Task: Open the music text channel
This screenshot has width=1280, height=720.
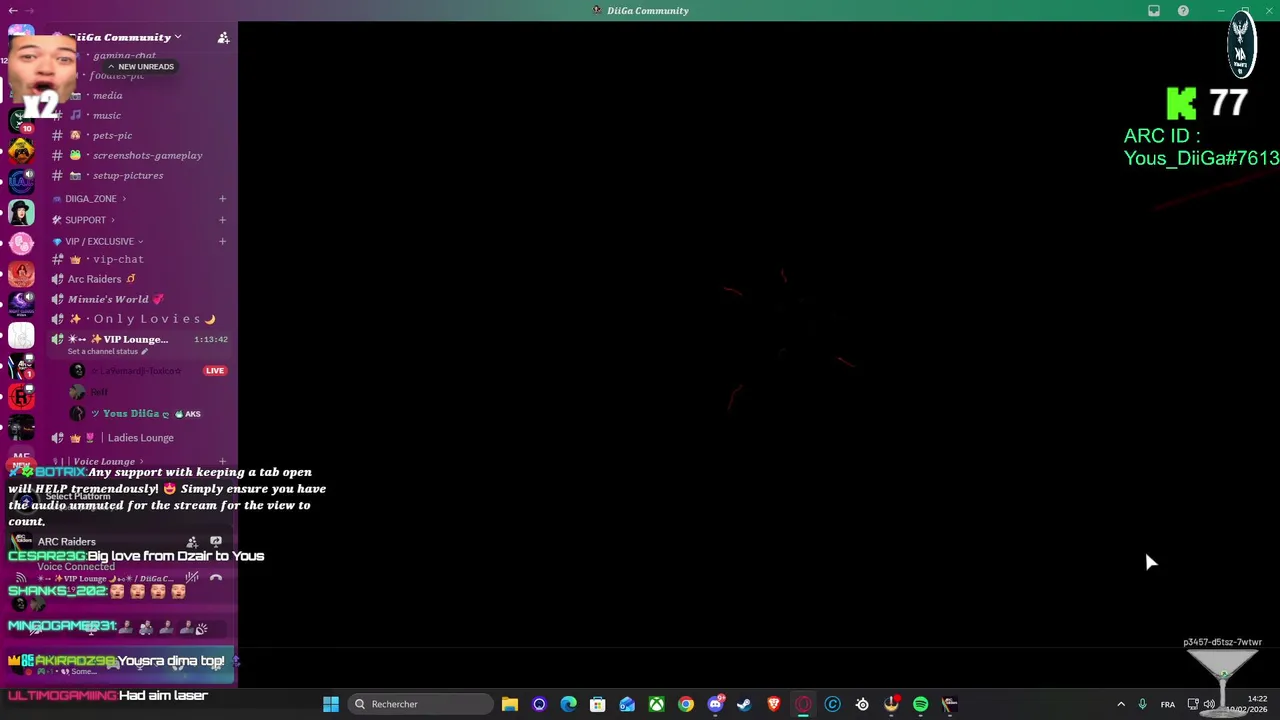Action: 106,115
